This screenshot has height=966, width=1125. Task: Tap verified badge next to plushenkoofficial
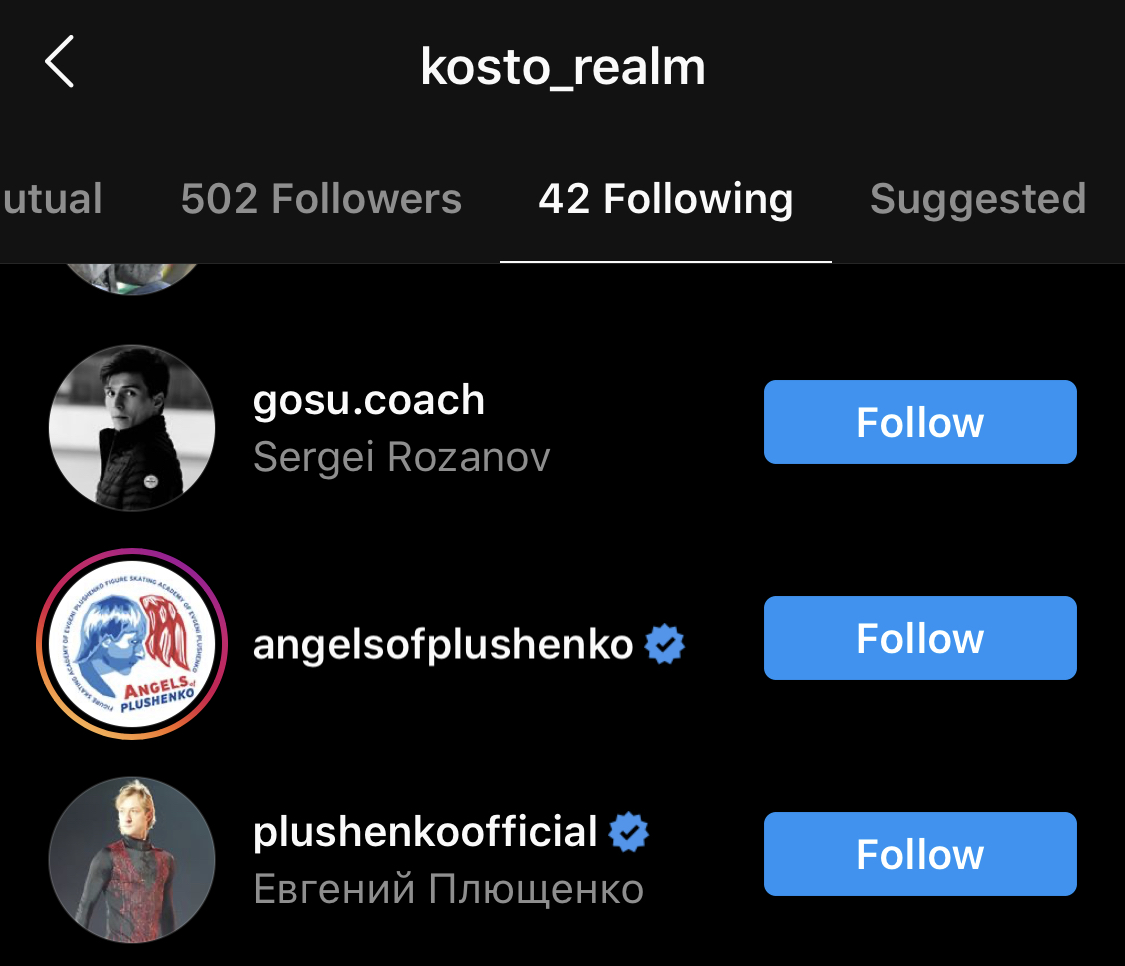pyautogui.click(x=629, y=832)
